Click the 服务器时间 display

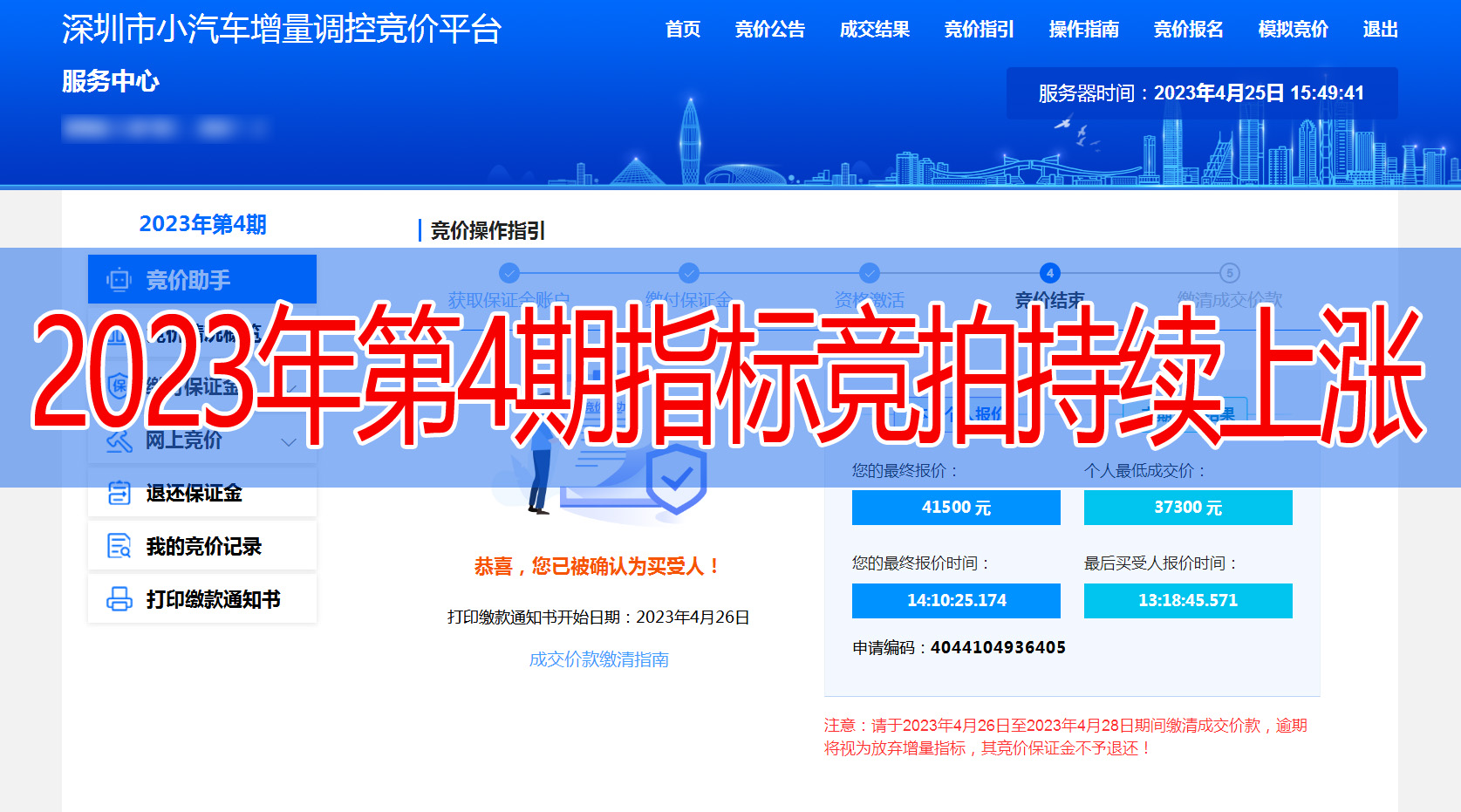tap(1201, 93)
